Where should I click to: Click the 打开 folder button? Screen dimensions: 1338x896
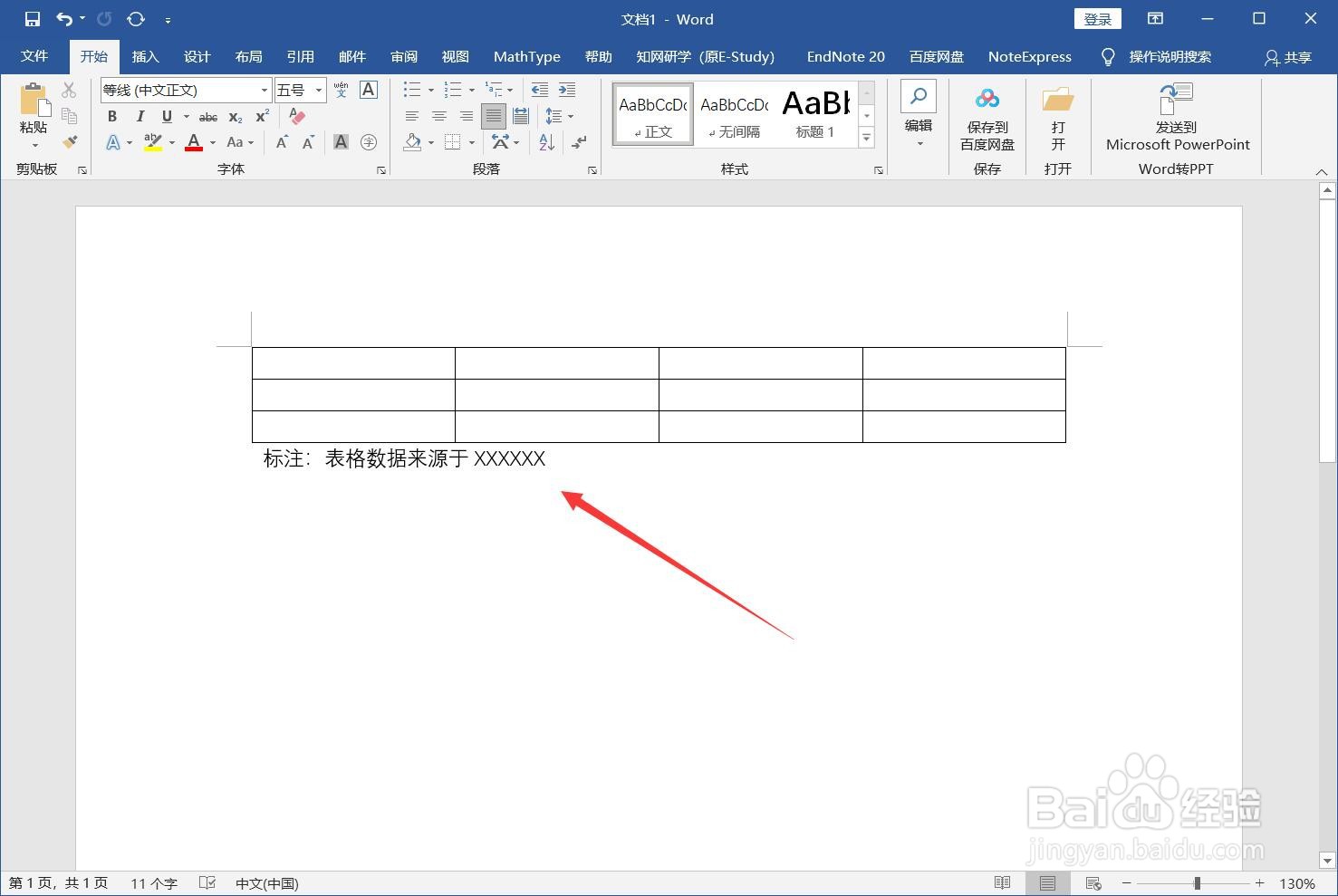[1058, 120]
